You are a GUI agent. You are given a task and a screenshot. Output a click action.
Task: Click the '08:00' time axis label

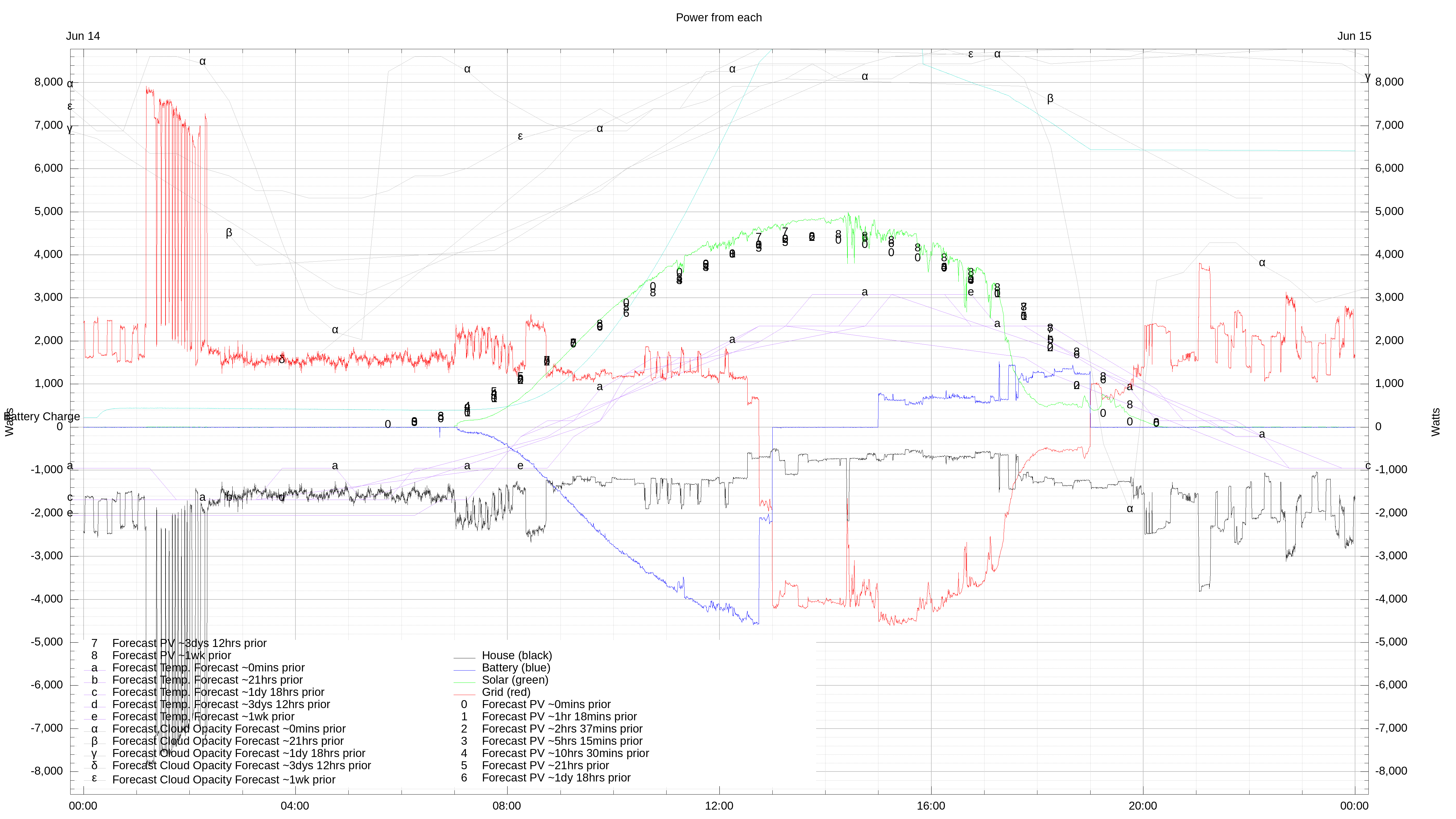point(506,805)
